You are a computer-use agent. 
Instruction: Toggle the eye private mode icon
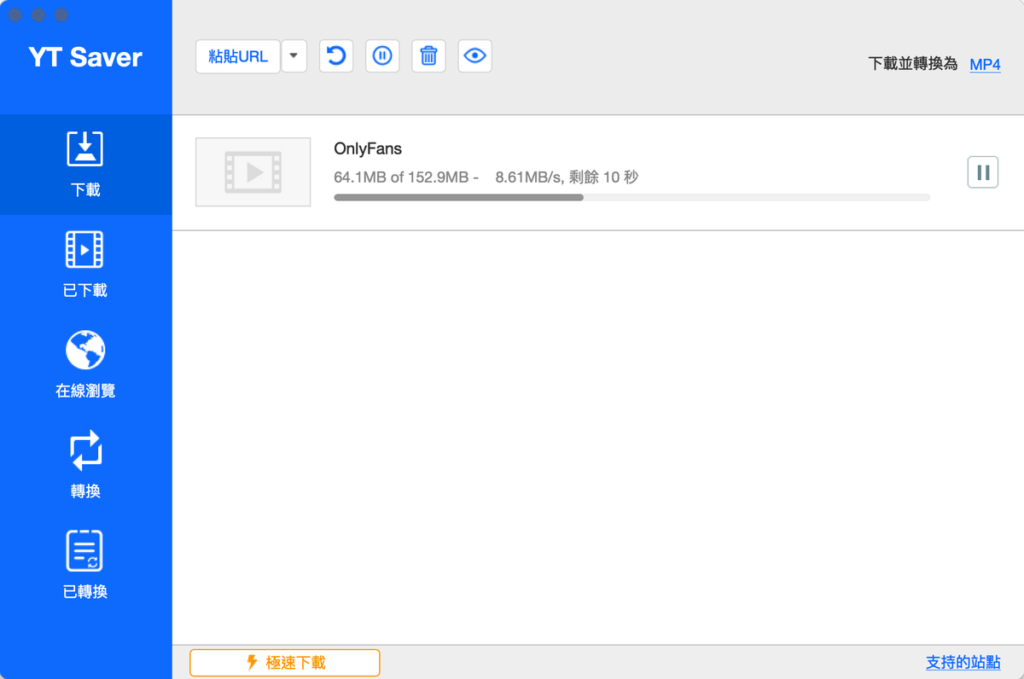tap(475, 56)
